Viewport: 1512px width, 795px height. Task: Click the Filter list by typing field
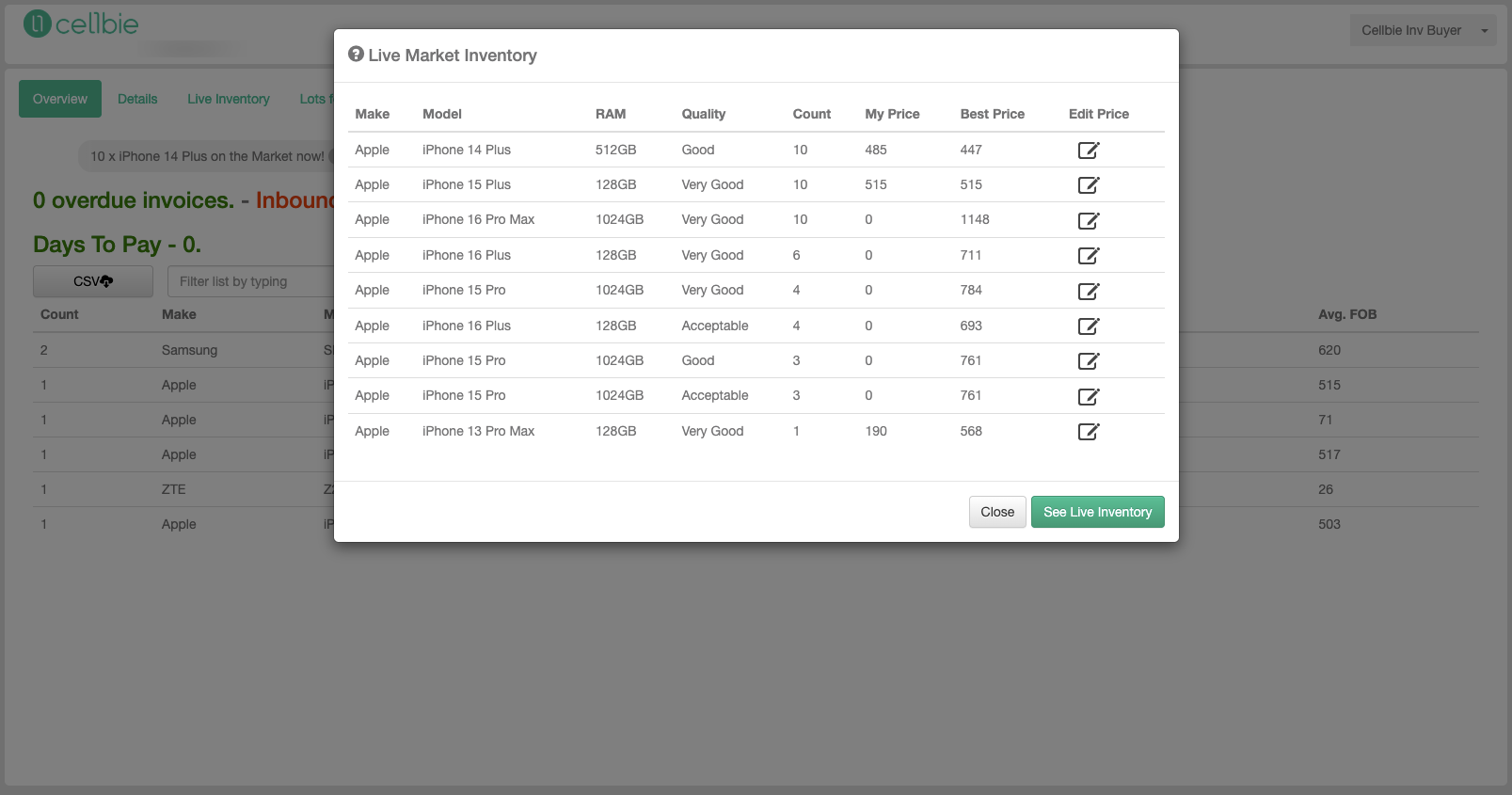click(251, 281)
